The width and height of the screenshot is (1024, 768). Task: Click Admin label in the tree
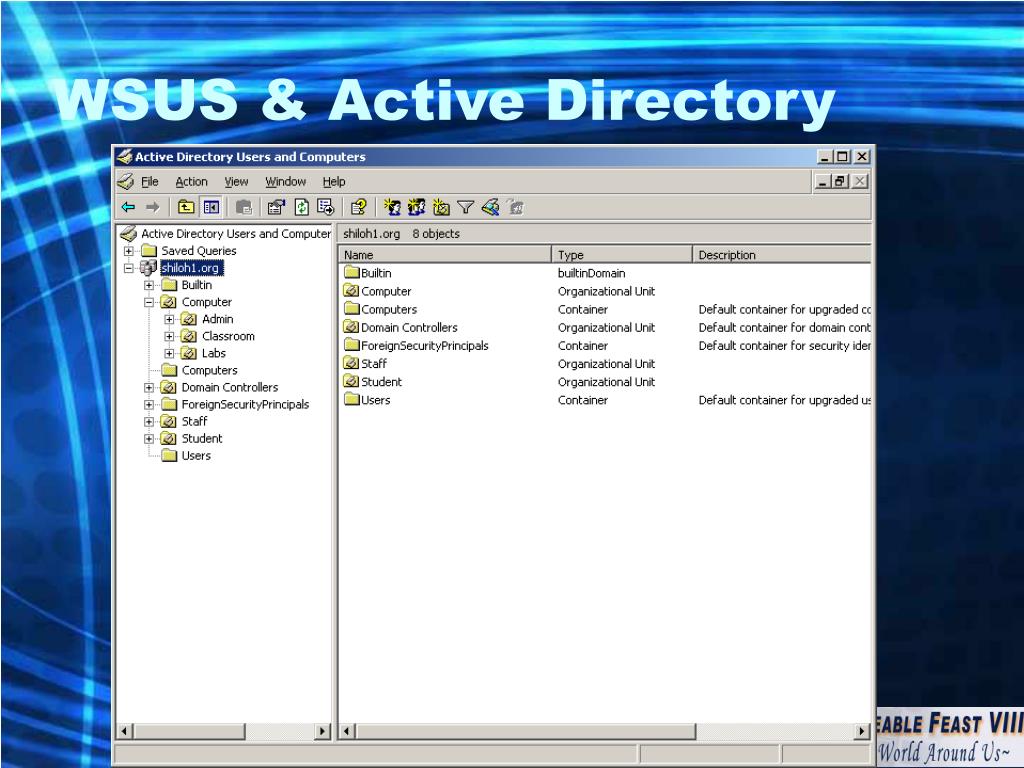217,319
